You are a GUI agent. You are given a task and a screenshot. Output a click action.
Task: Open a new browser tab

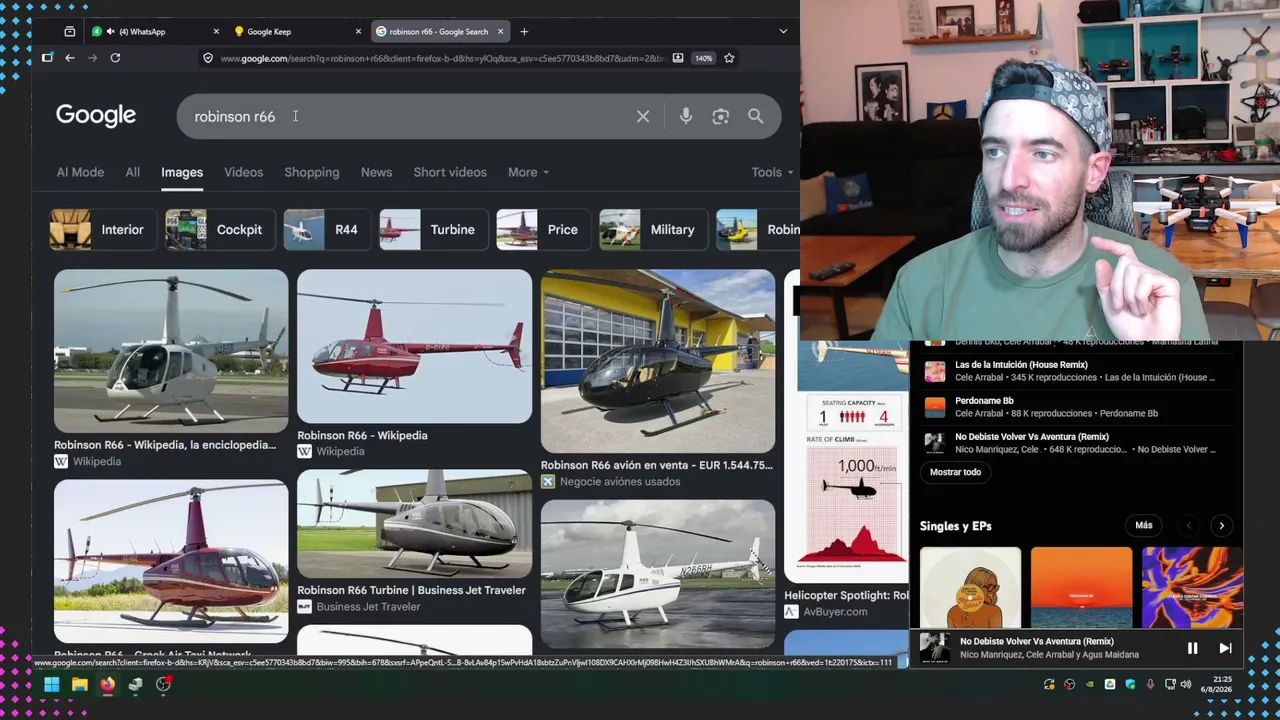click(524, 31)
